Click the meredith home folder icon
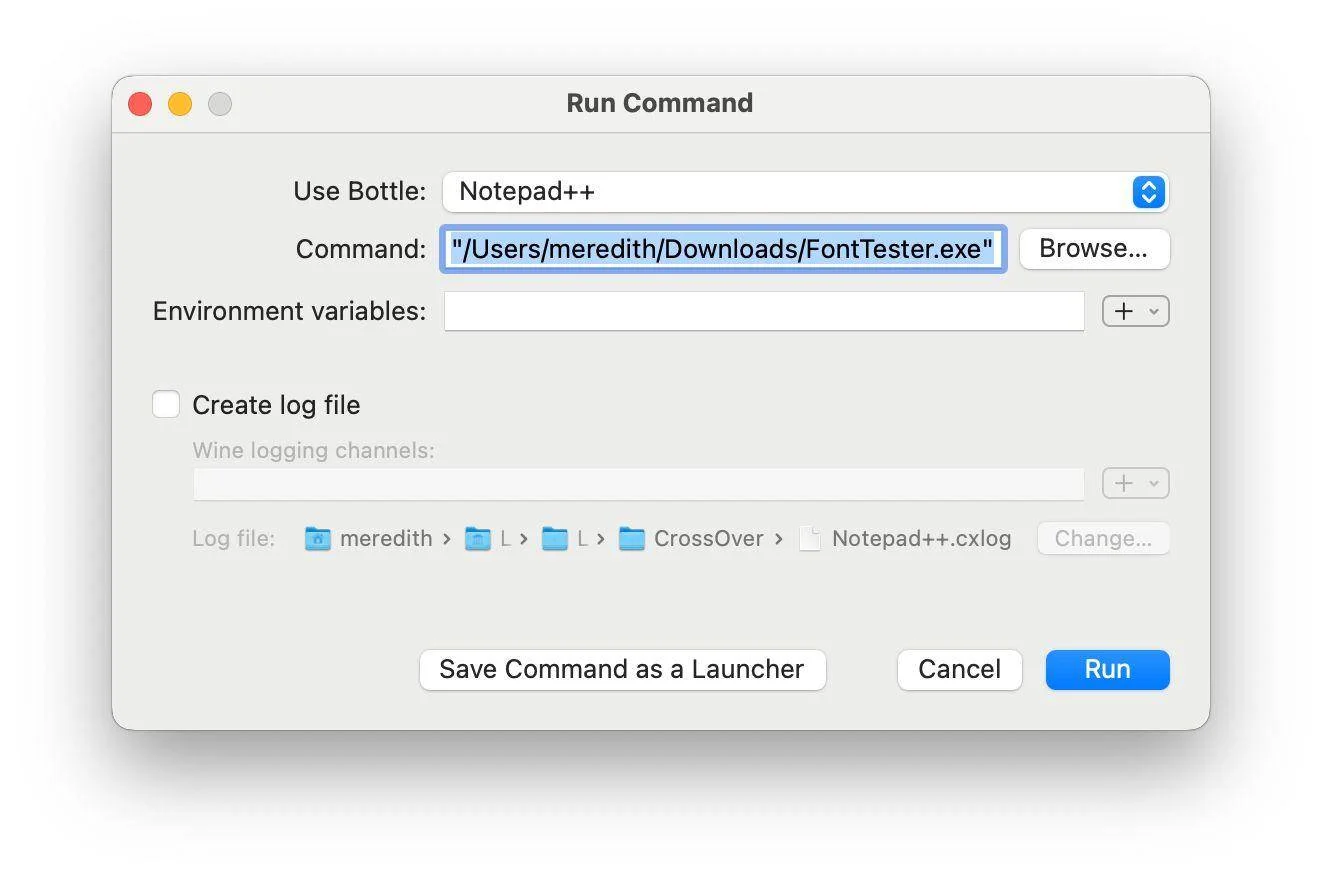1322x878 pixels. click(317, 539)
